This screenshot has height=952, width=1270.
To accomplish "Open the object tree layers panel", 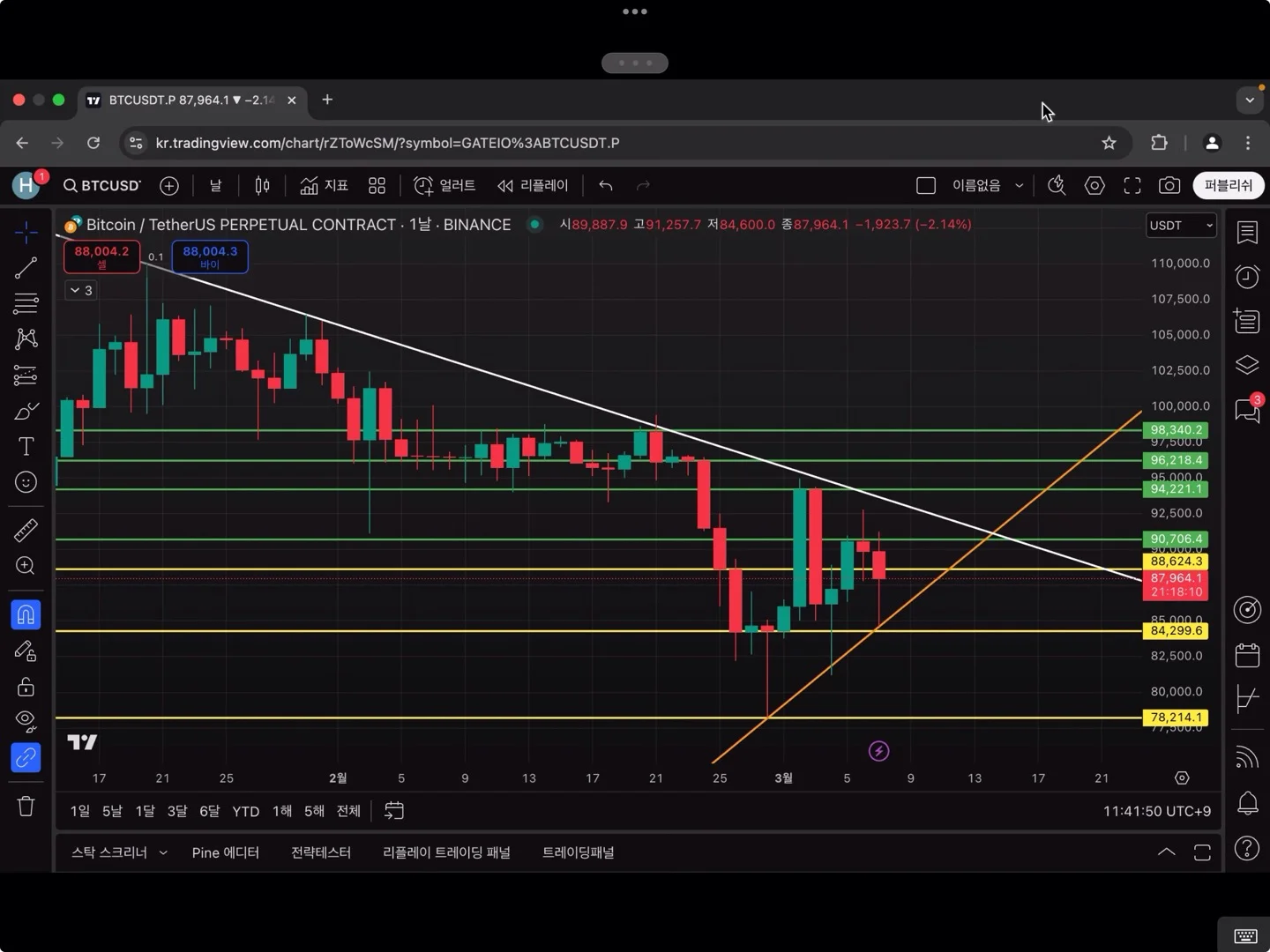I will [x=1247, y=364].
